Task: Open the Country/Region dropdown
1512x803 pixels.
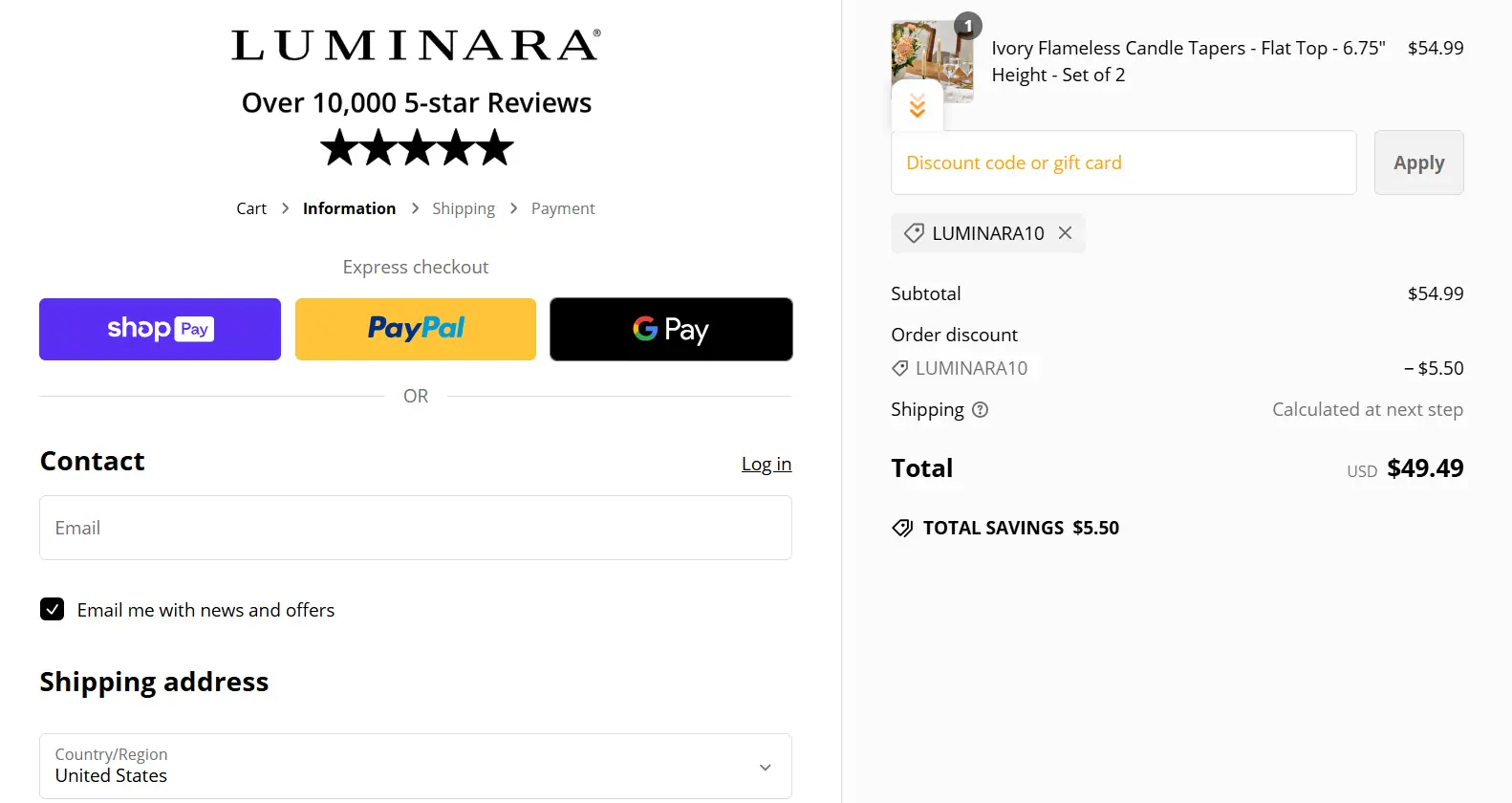Action: [416, 766]
